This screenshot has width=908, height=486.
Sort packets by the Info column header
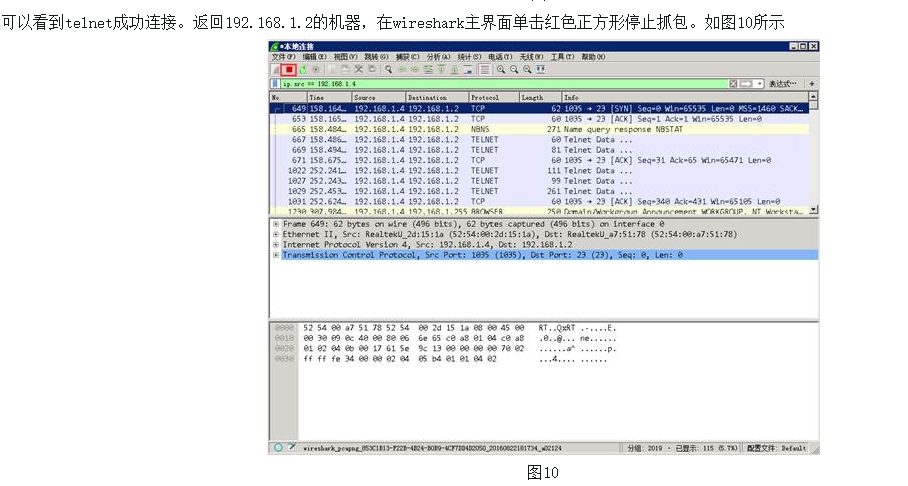click(684, 97)
